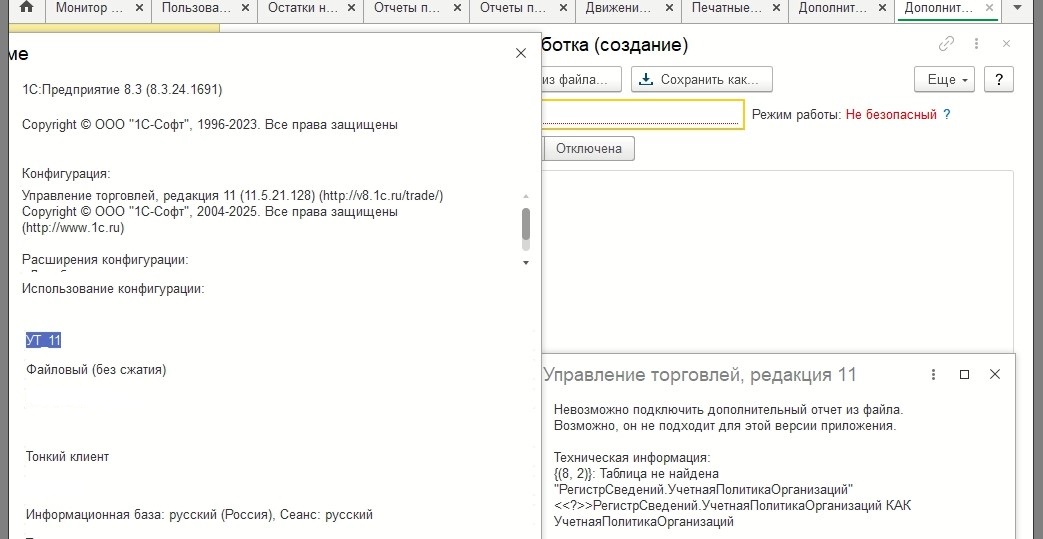Click the Управление торговлей configuration version line
This screenshot has width=1043, height=539.
click(x=233, y=196)
